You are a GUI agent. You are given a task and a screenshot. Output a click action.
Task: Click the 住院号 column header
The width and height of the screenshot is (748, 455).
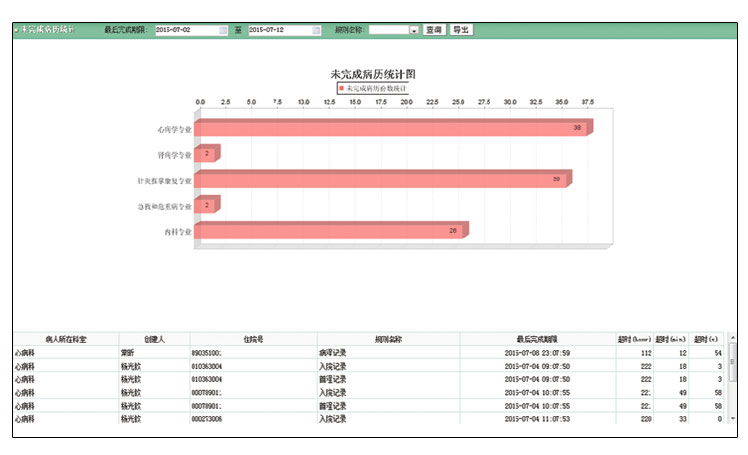253,340
